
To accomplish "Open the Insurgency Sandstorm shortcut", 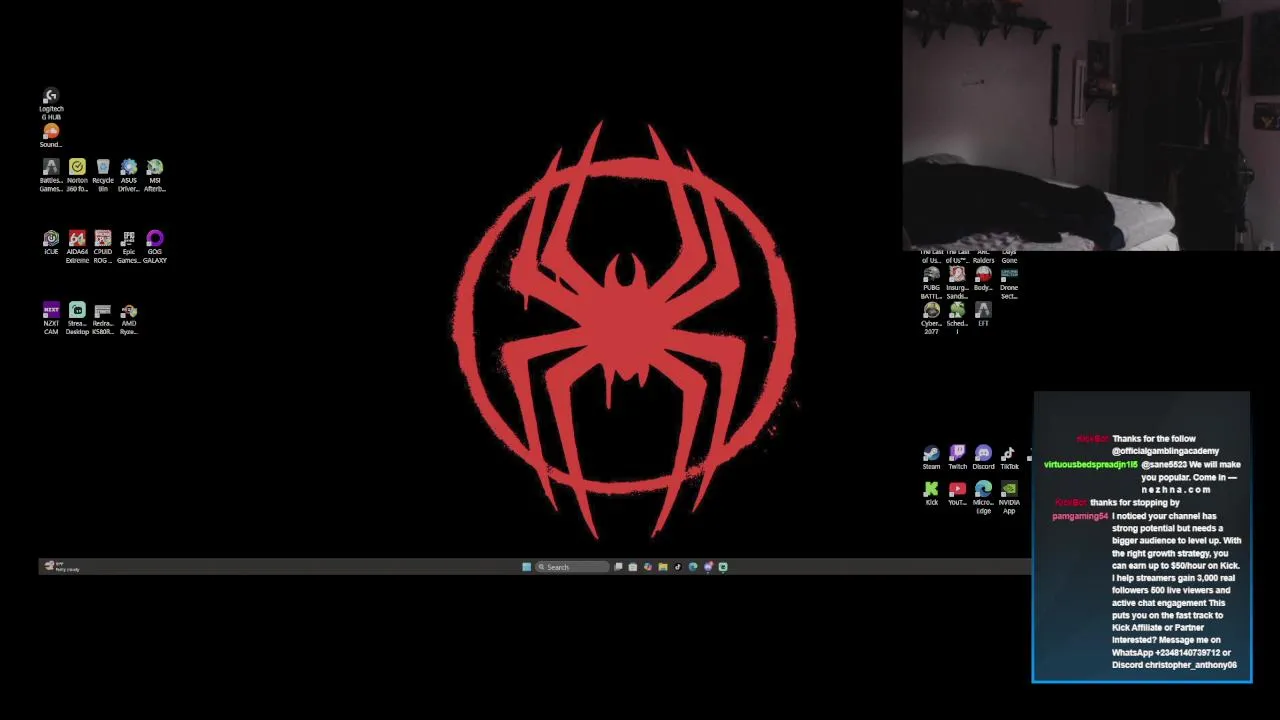I will tap(957, 283).
